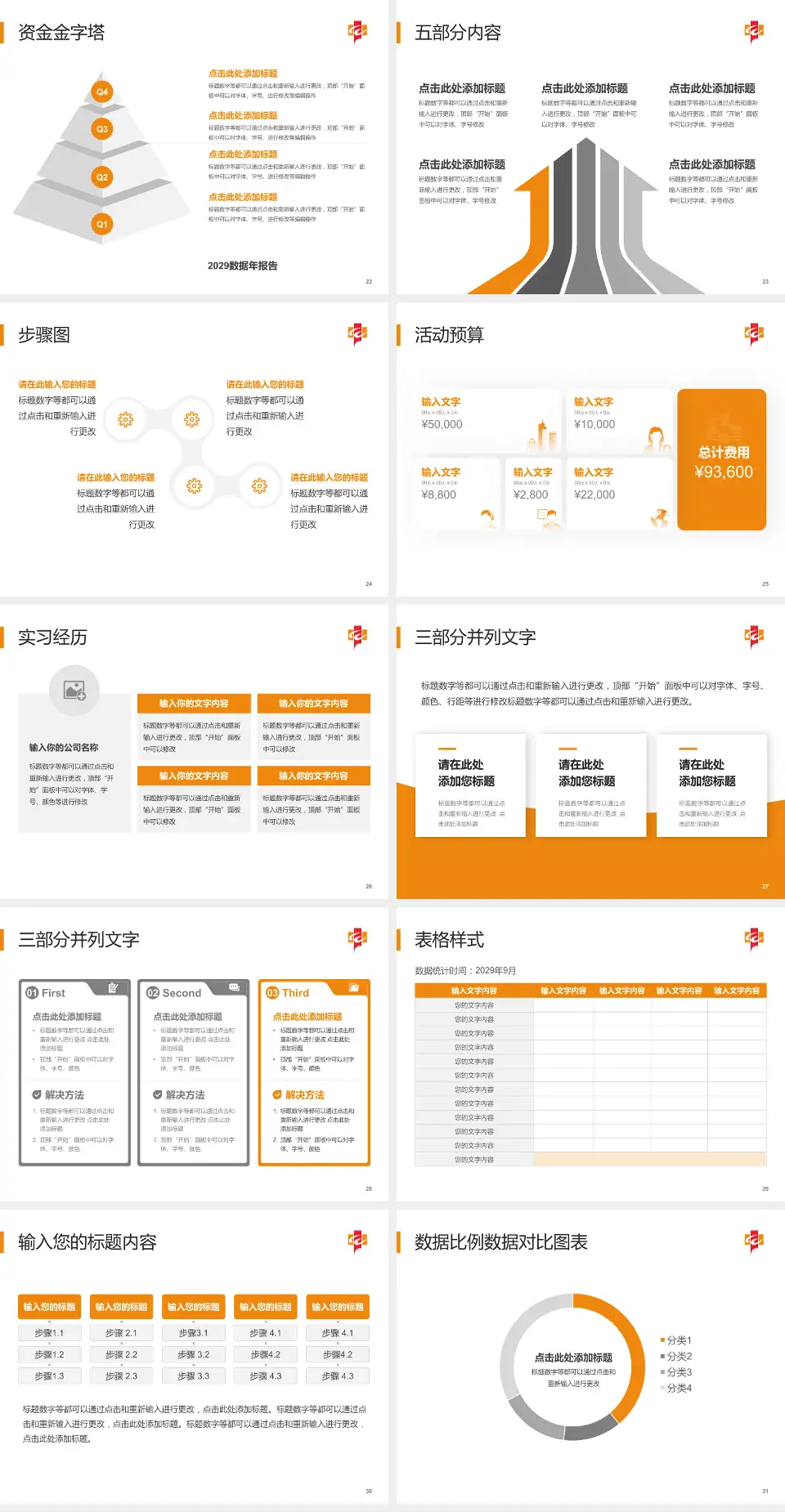Select the bottom-right gear icon in 步骤图
The height and width of the screenshot is (1512, 785).
click(x=259, y=486)
